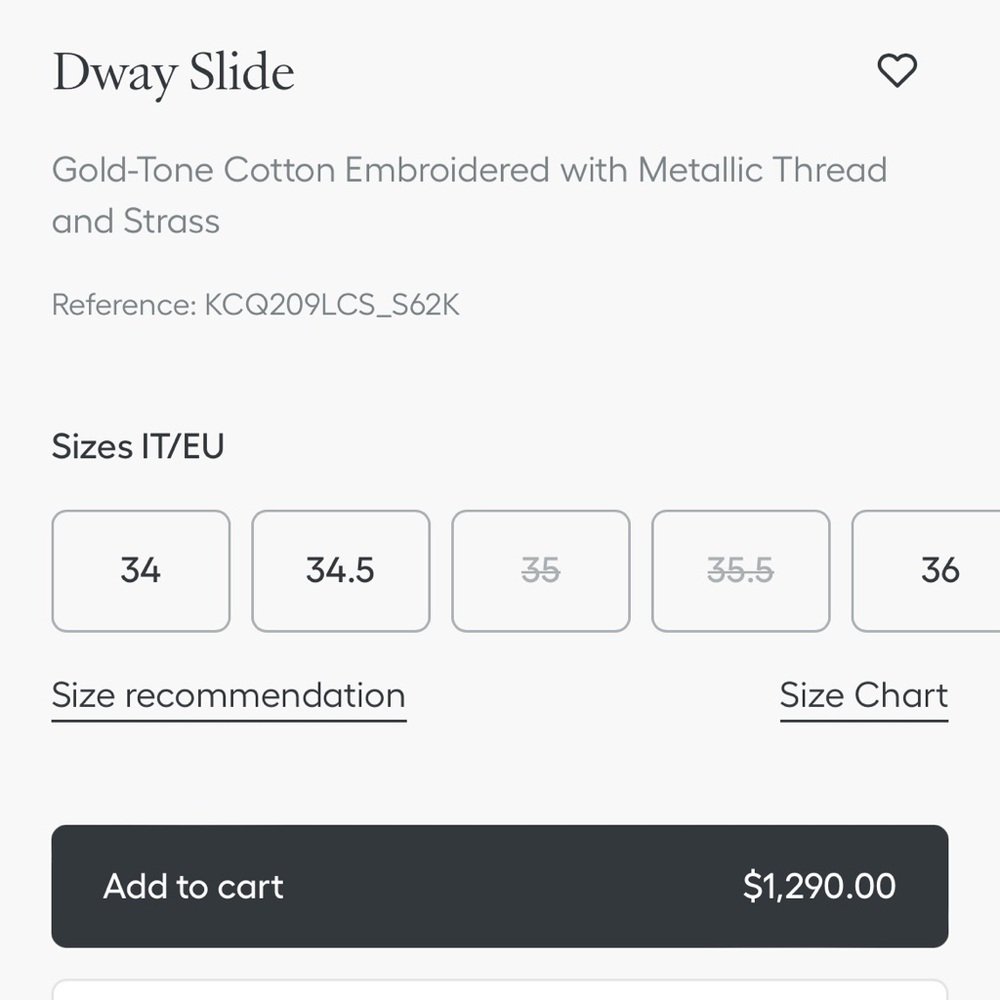Click the "and Strass" description line
The height and width of the screenshot is (1000, 1000).
[x=136, y=221]
